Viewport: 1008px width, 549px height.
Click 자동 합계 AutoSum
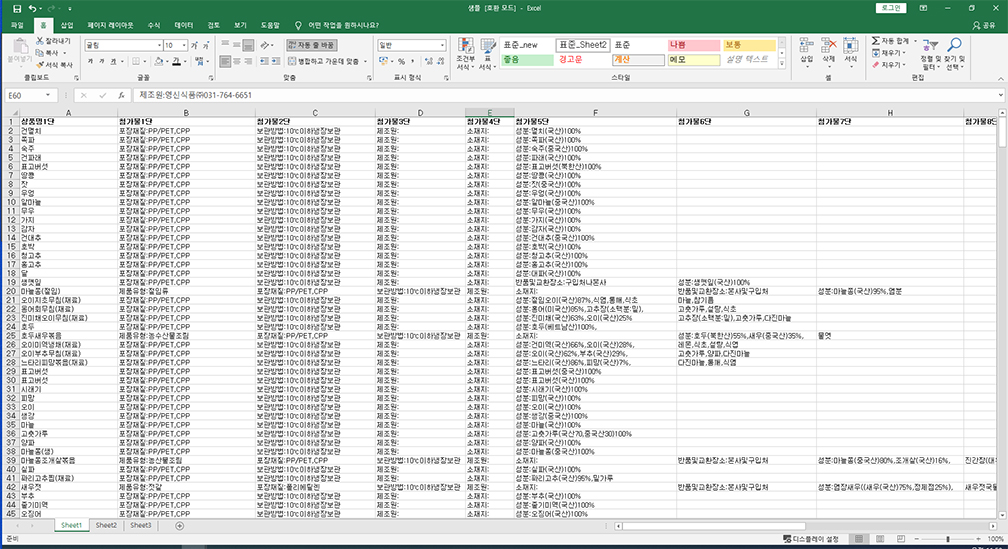point(890,41)
